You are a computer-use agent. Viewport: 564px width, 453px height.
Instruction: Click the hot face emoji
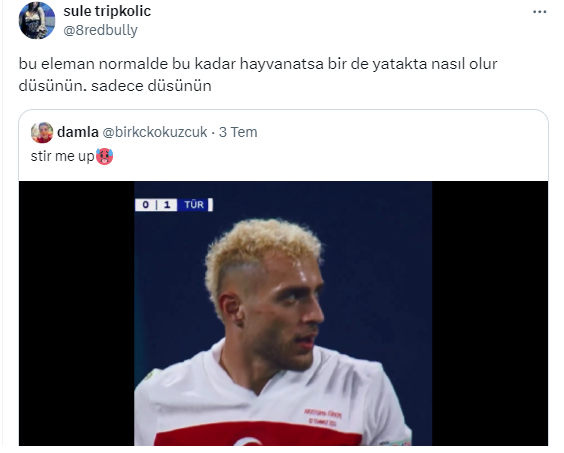pos(104,157)
